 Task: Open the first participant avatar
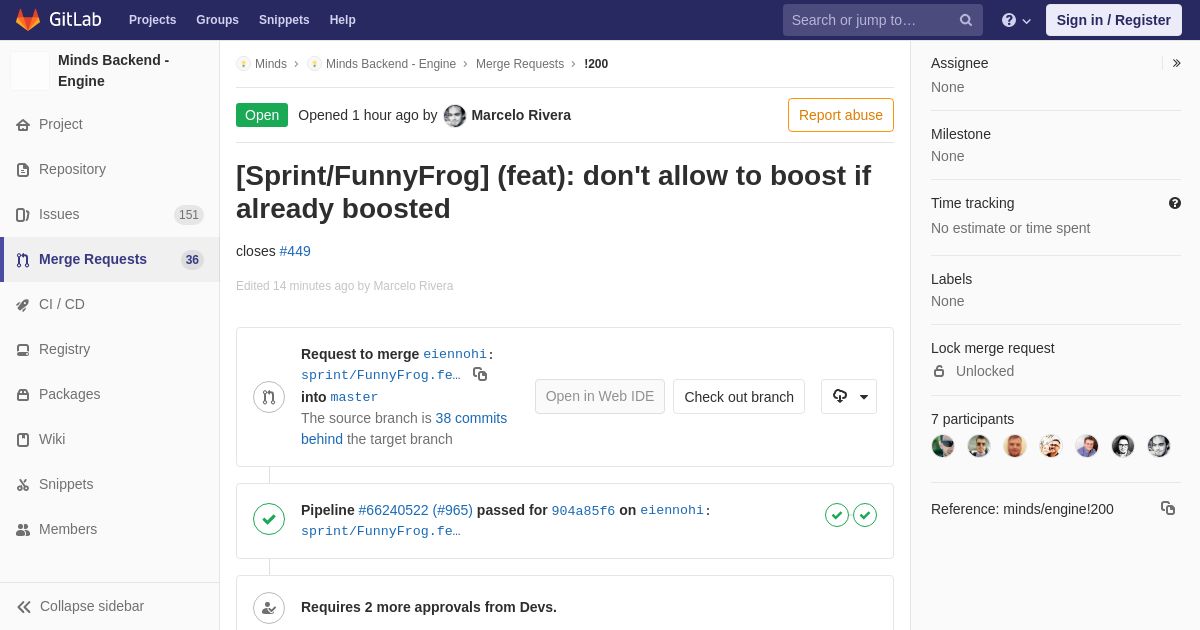coord(943,446)
